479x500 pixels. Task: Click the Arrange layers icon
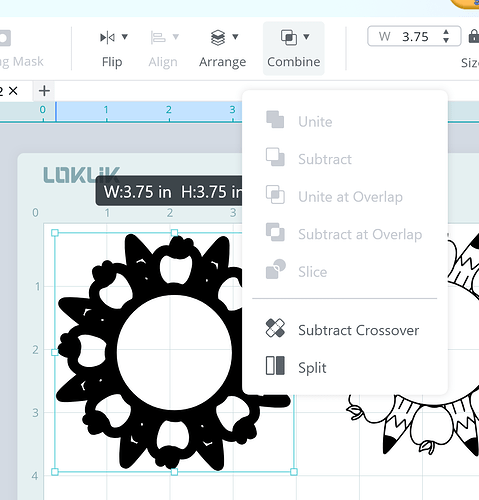(x=218, y=37)
